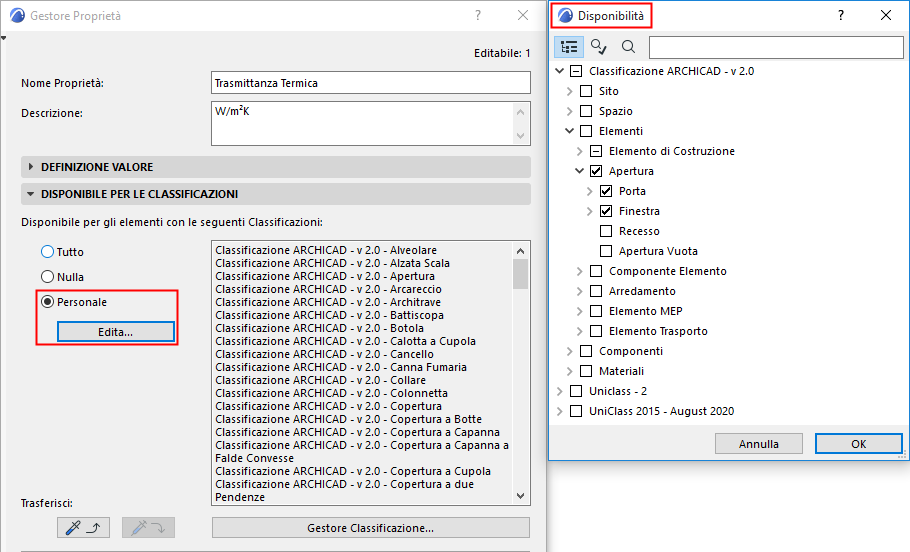Check the Componente Elemento checkbox
910x552 pixels.
tap(596, 271)
